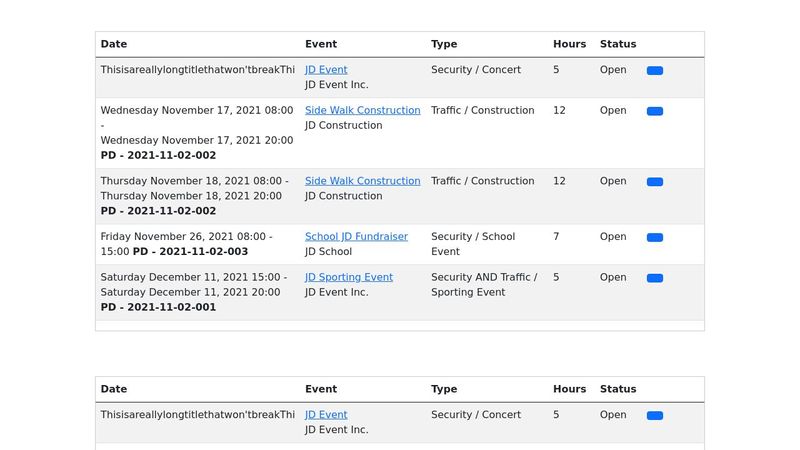
Task: Click the 'JD School' organization text
Action: pyautogui.click(x=329, y=252)
